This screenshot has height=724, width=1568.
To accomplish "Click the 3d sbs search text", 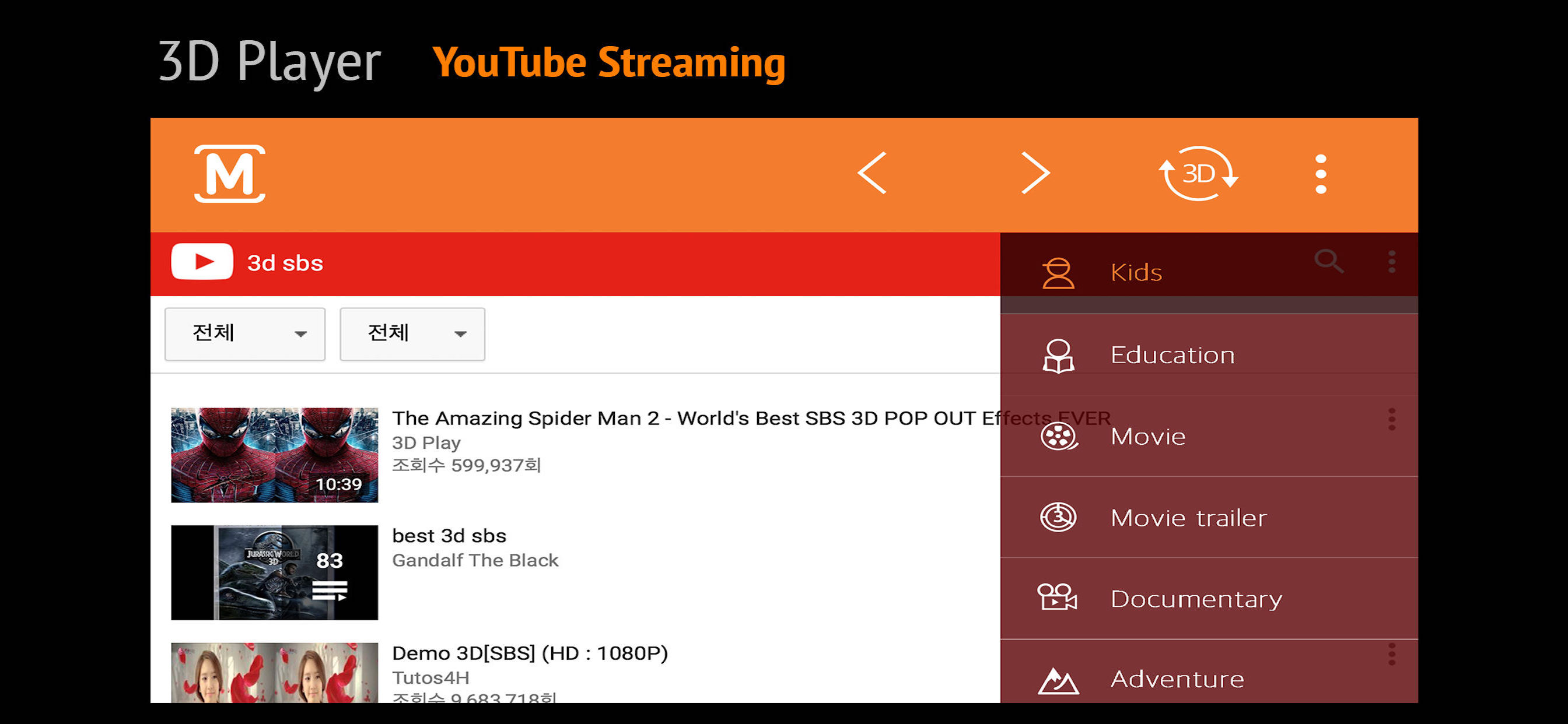I will point(285,263).
